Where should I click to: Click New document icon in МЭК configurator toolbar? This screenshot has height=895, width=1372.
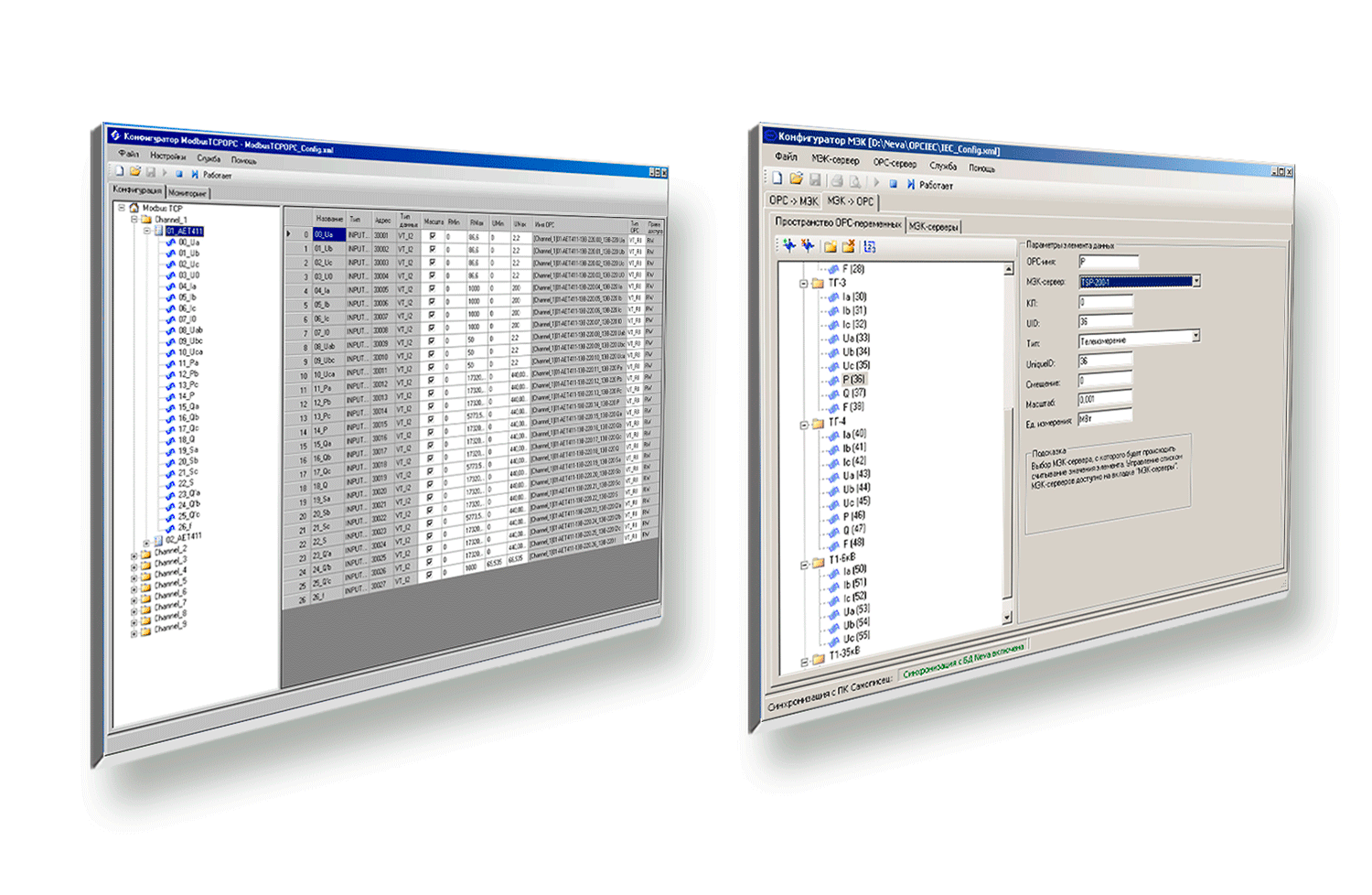point(777,178)
